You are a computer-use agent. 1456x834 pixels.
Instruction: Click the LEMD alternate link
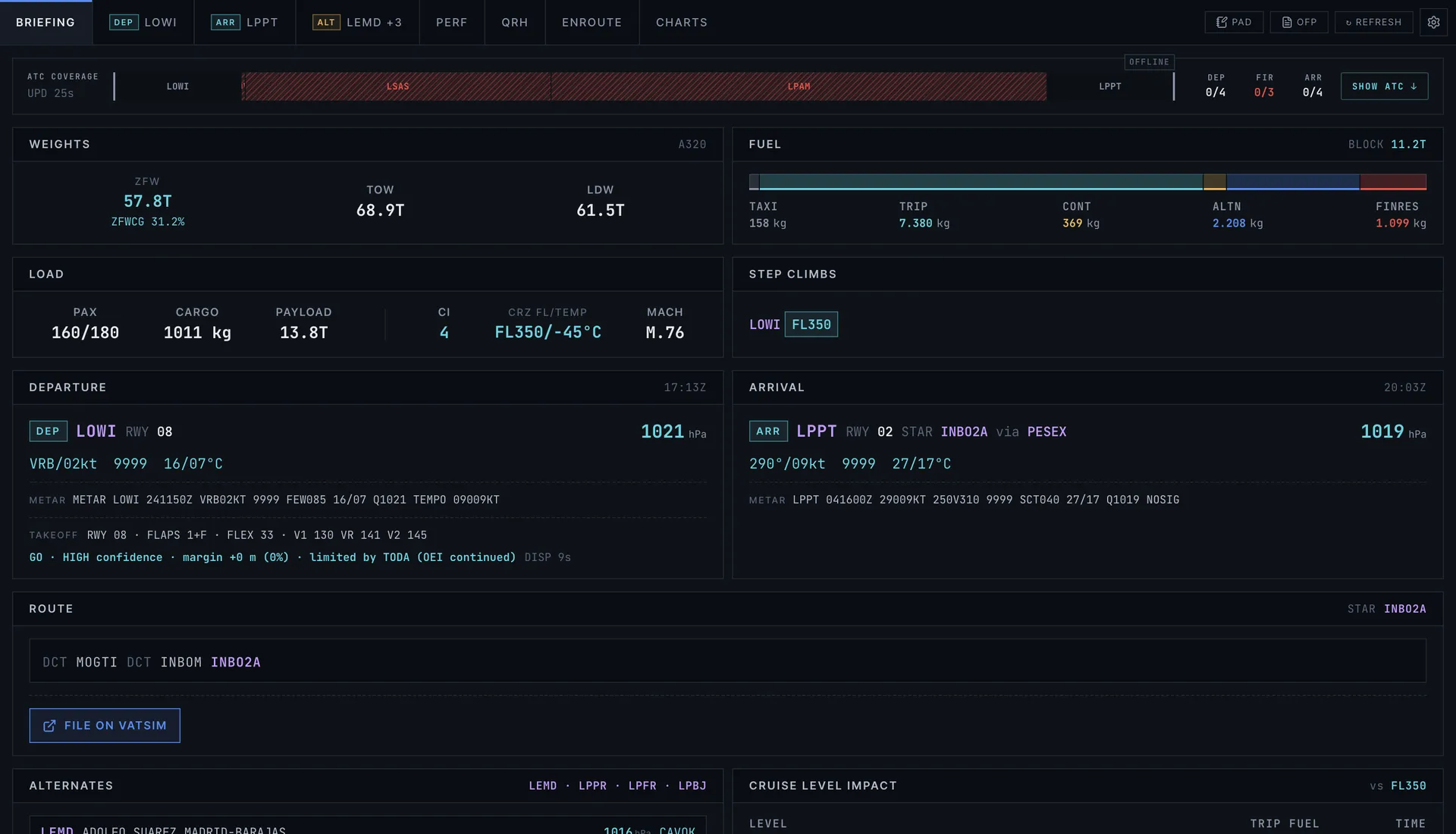[x=543, y=785]
